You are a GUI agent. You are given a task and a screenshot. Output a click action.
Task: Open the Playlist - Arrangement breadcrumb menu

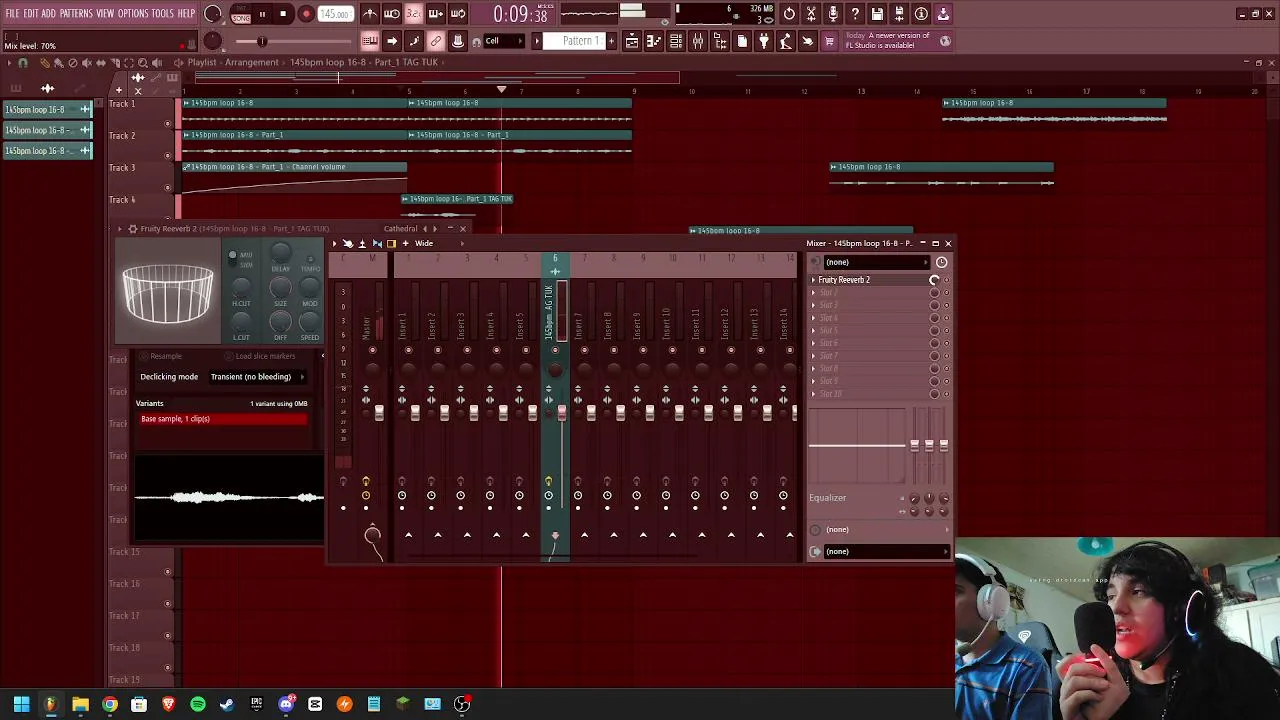point(232,62)
